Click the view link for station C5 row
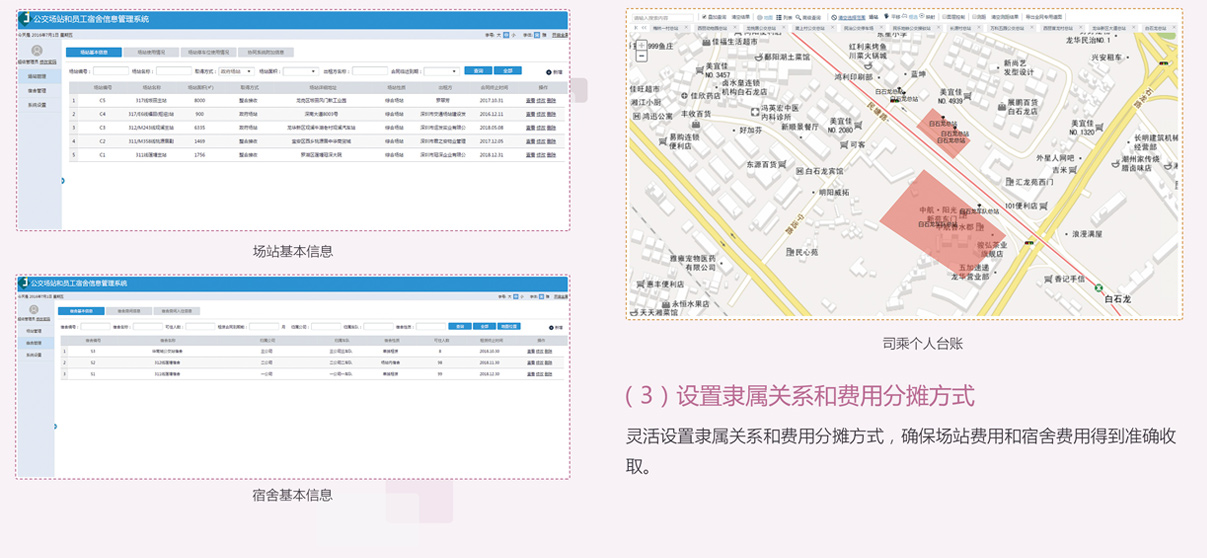 [x=530, y=101]
